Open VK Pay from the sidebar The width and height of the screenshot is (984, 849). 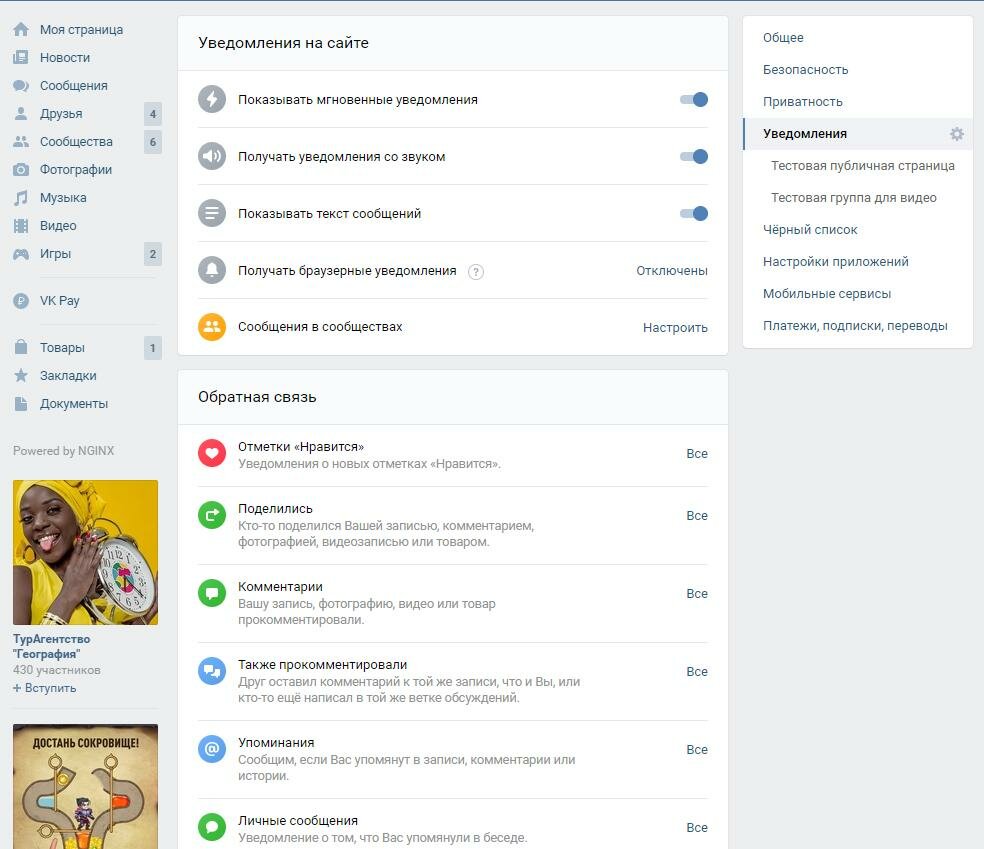tap(59, 301)
